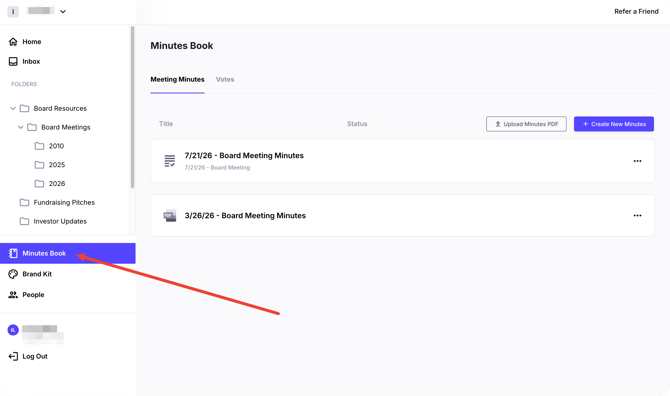The image size is (670, 396).
Task: Click the Fundraising Pitches folder icon
Action: click(x=24, y=202)
